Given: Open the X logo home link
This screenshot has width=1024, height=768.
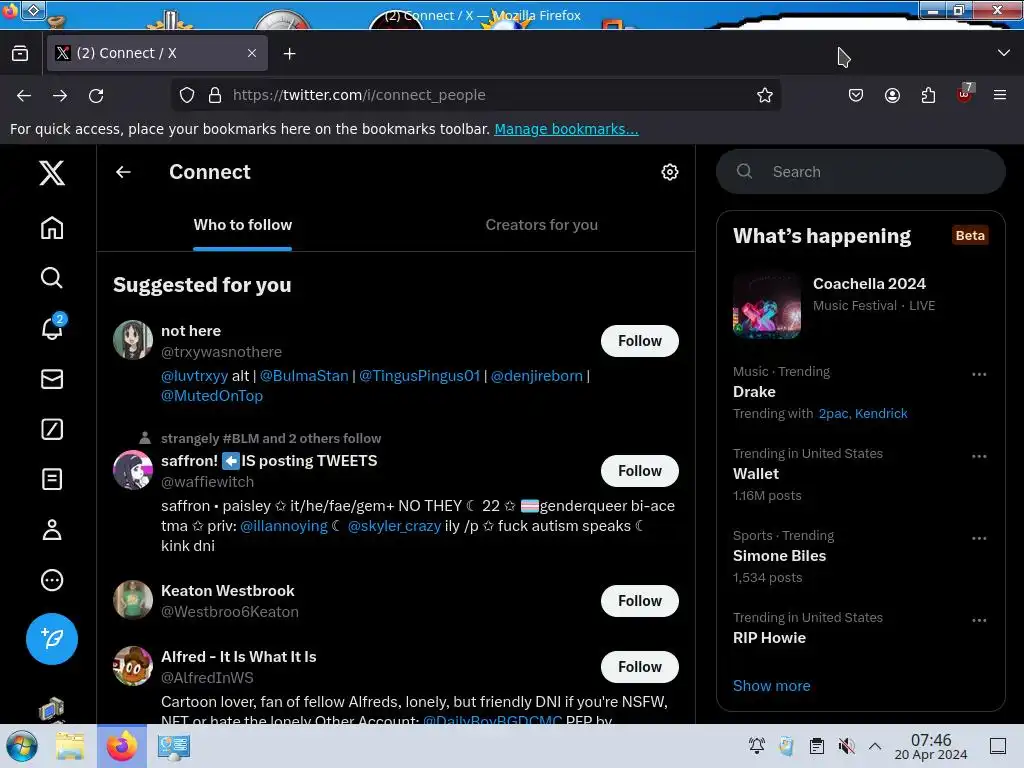Looking at the screenshot, I should [52, 173].
